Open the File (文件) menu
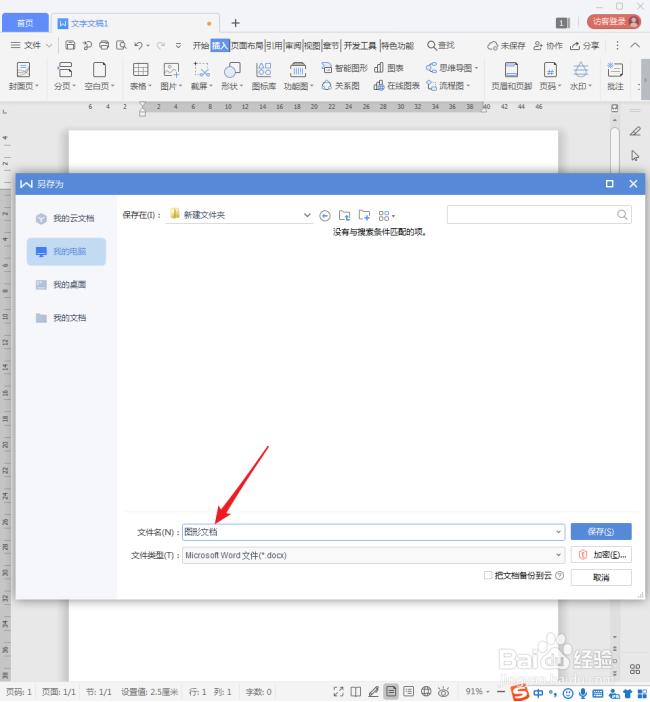650x702 pixels. (x=31, y=45)
